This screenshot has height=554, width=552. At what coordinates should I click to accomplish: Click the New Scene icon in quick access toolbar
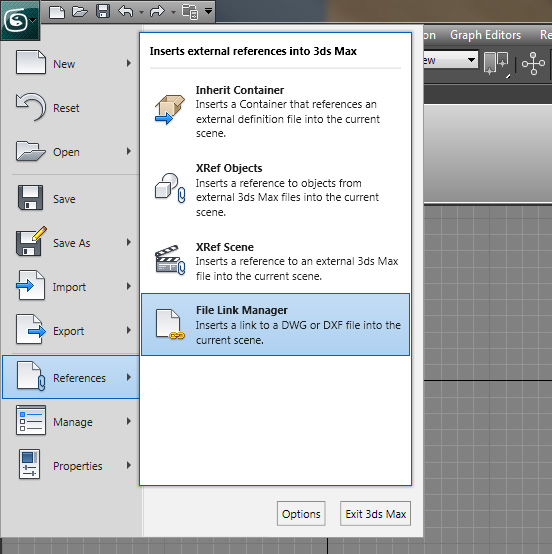(57, 12)
